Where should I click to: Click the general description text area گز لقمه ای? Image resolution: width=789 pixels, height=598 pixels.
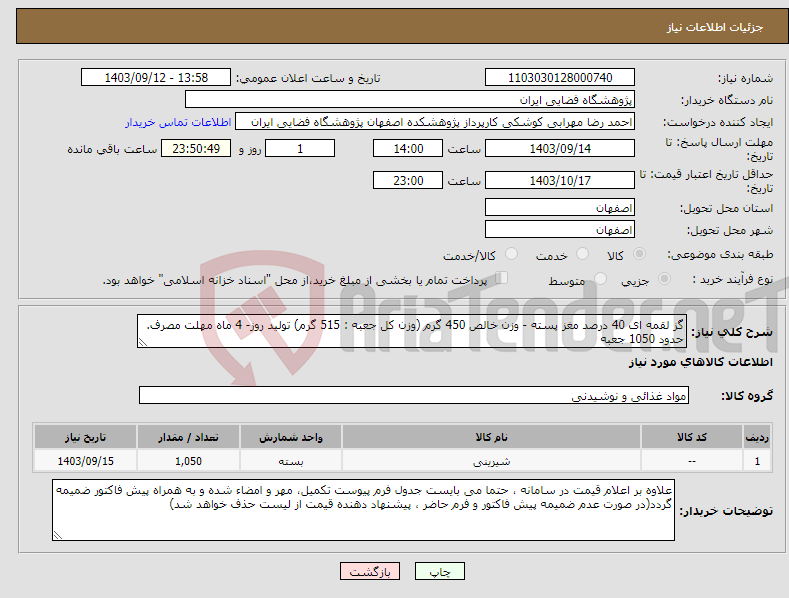(412, 331)
